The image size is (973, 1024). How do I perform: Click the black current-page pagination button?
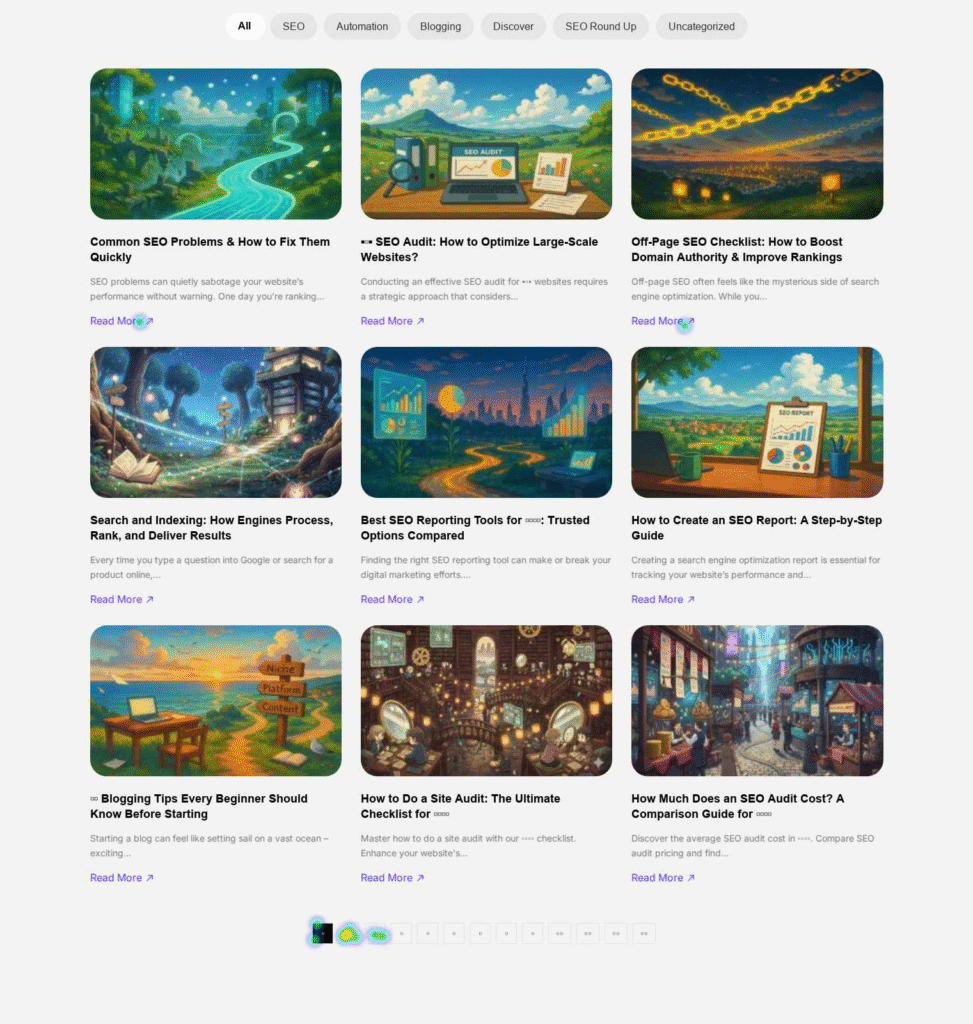click(x=322, y=933)
